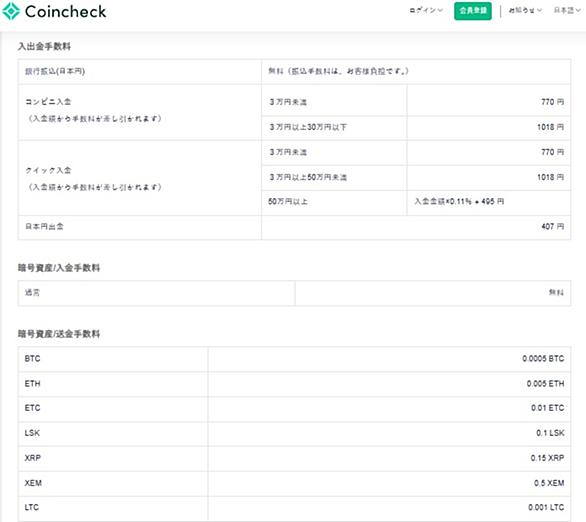The height and width of the screenshot is (522, 586).
Task: Click the 0.01 ETC fee value
Action: click(x=548, y=408)
